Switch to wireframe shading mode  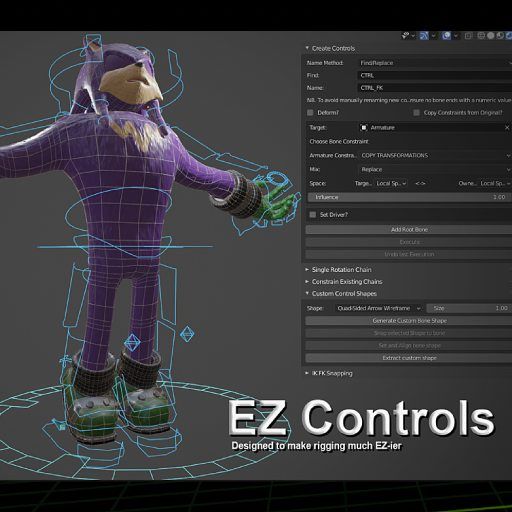[481, 36]
